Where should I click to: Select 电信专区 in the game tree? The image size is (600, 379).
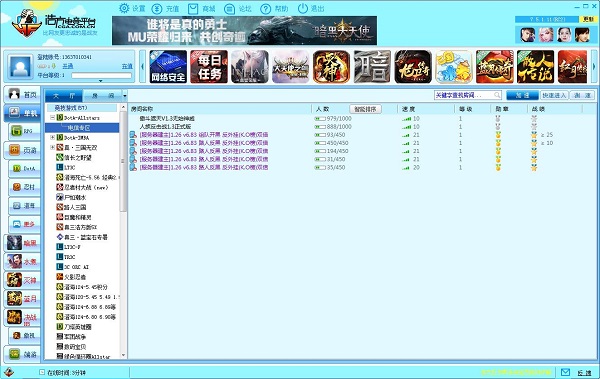78,127
